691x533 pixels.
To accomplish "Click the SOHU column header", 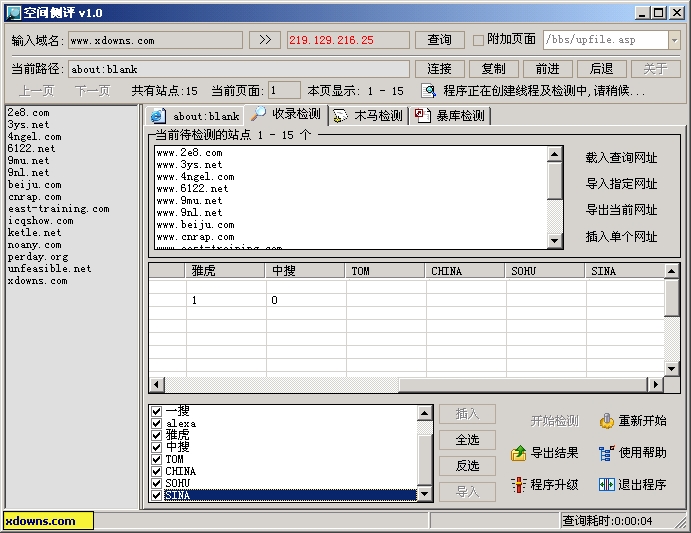I will [545, 271].
